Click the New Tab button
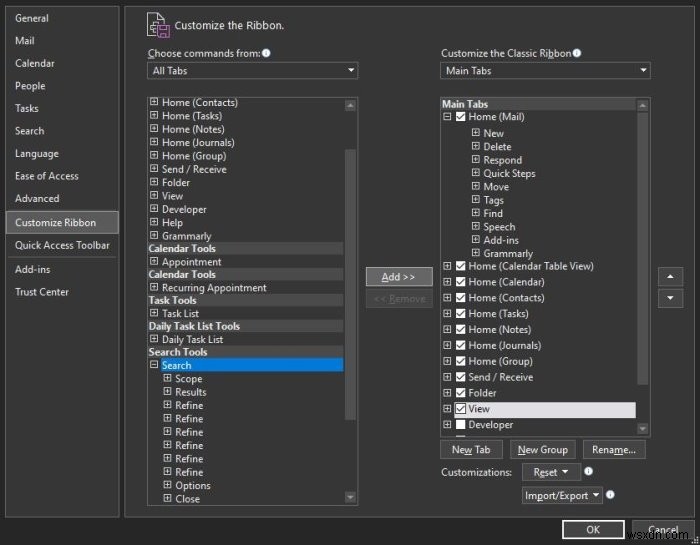The height and width of the screenshot is (545, 700). click(x=471, y=449)
